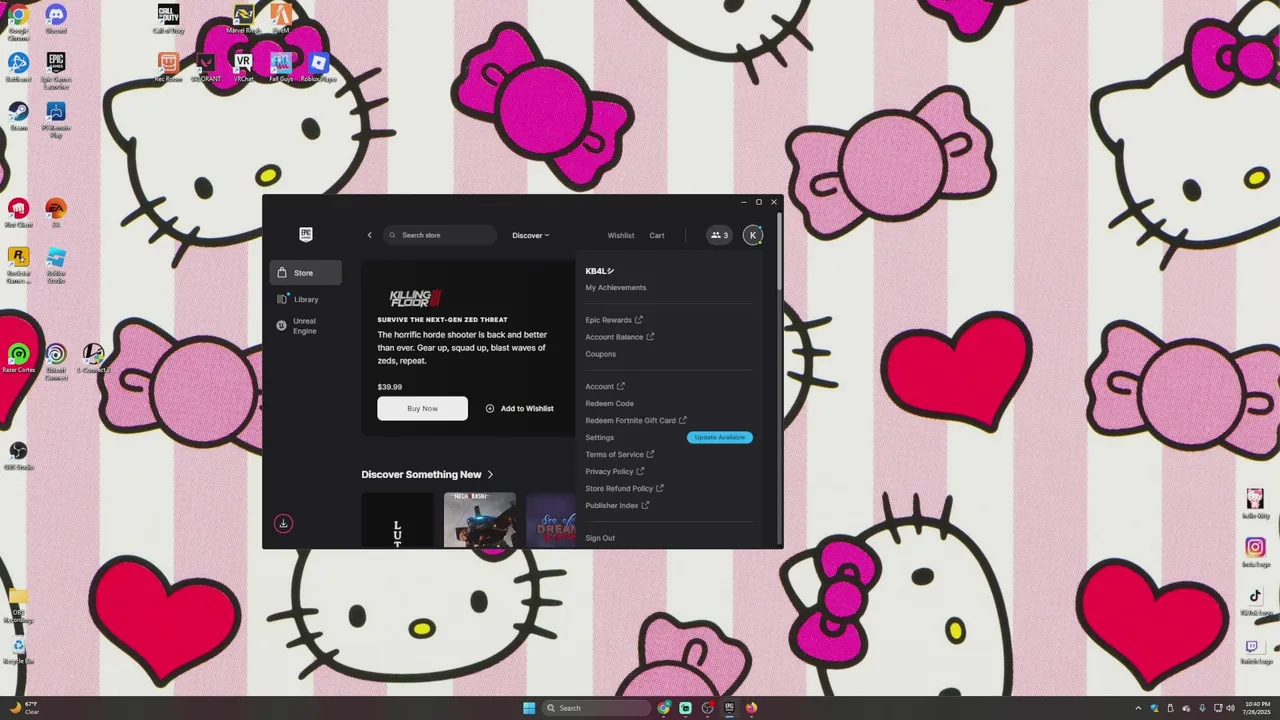Select the VRChat desktop icon

pyautogui.click(x=243, y=67)
